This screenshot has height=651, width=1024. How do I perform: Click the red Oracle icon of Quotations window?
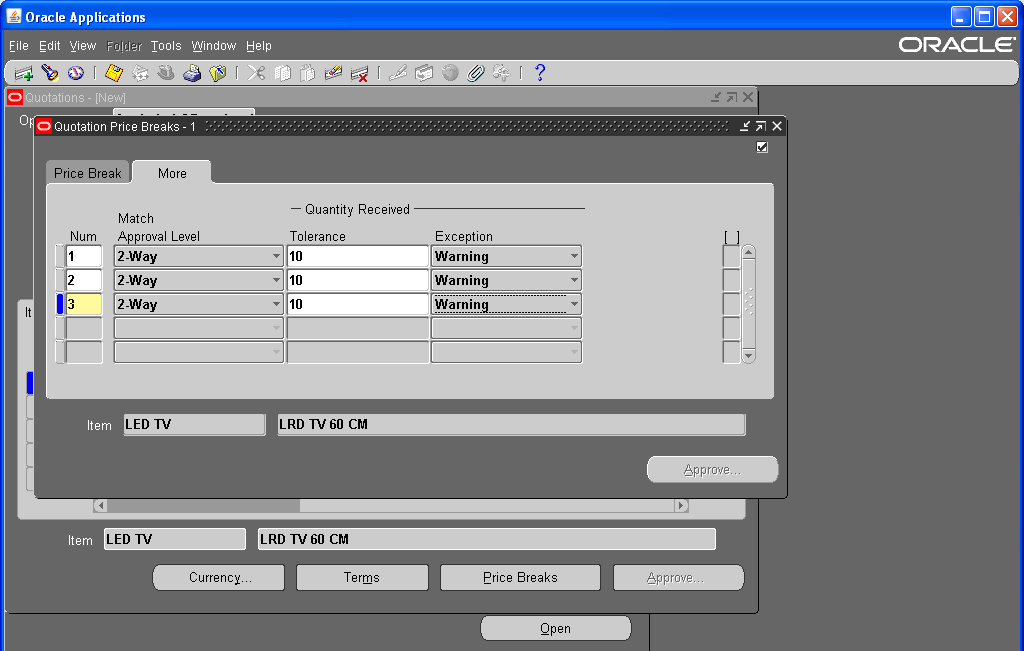tap(15, 97)
